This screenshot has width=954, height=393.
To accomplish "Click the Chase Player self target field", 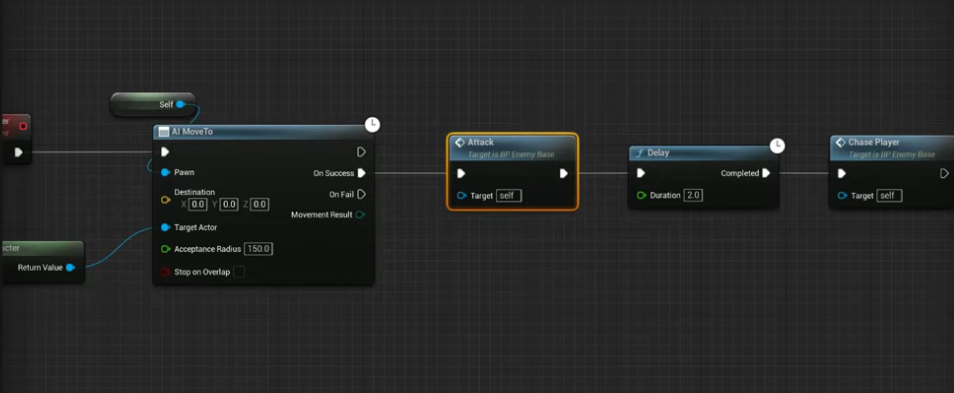I will 890,196.
